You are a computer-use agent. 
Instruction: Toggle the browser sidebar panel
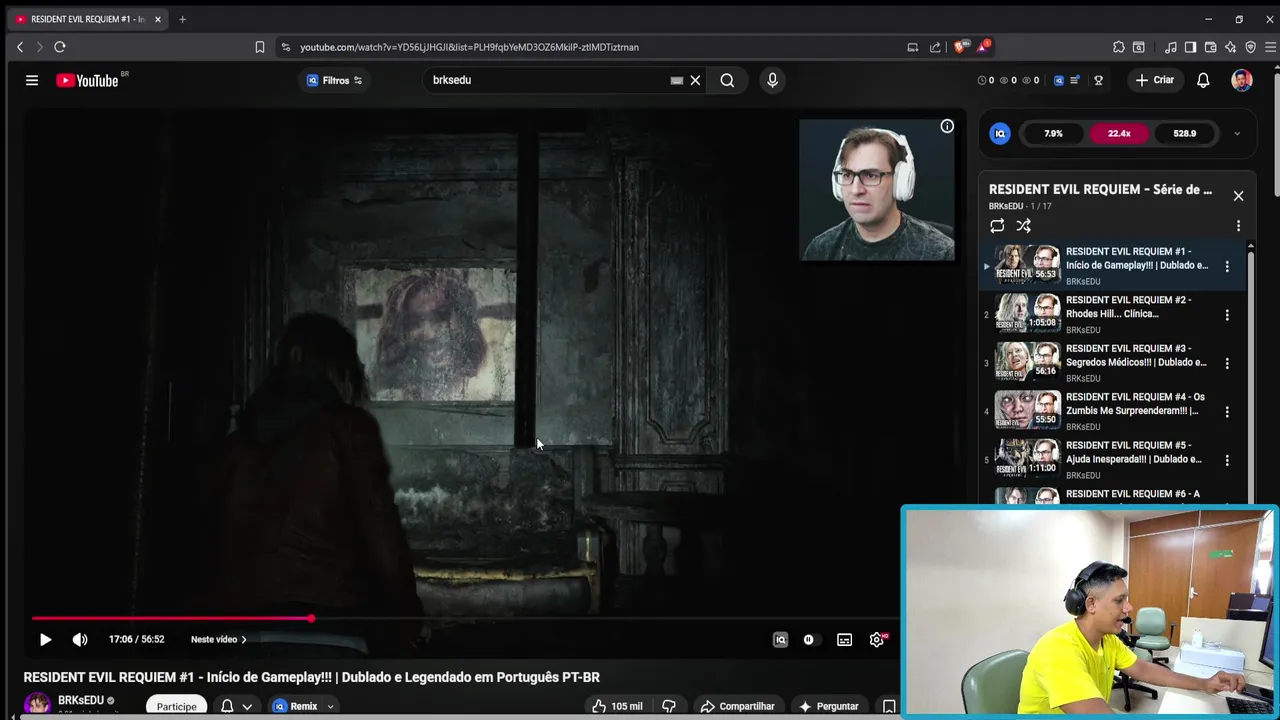1190,47
